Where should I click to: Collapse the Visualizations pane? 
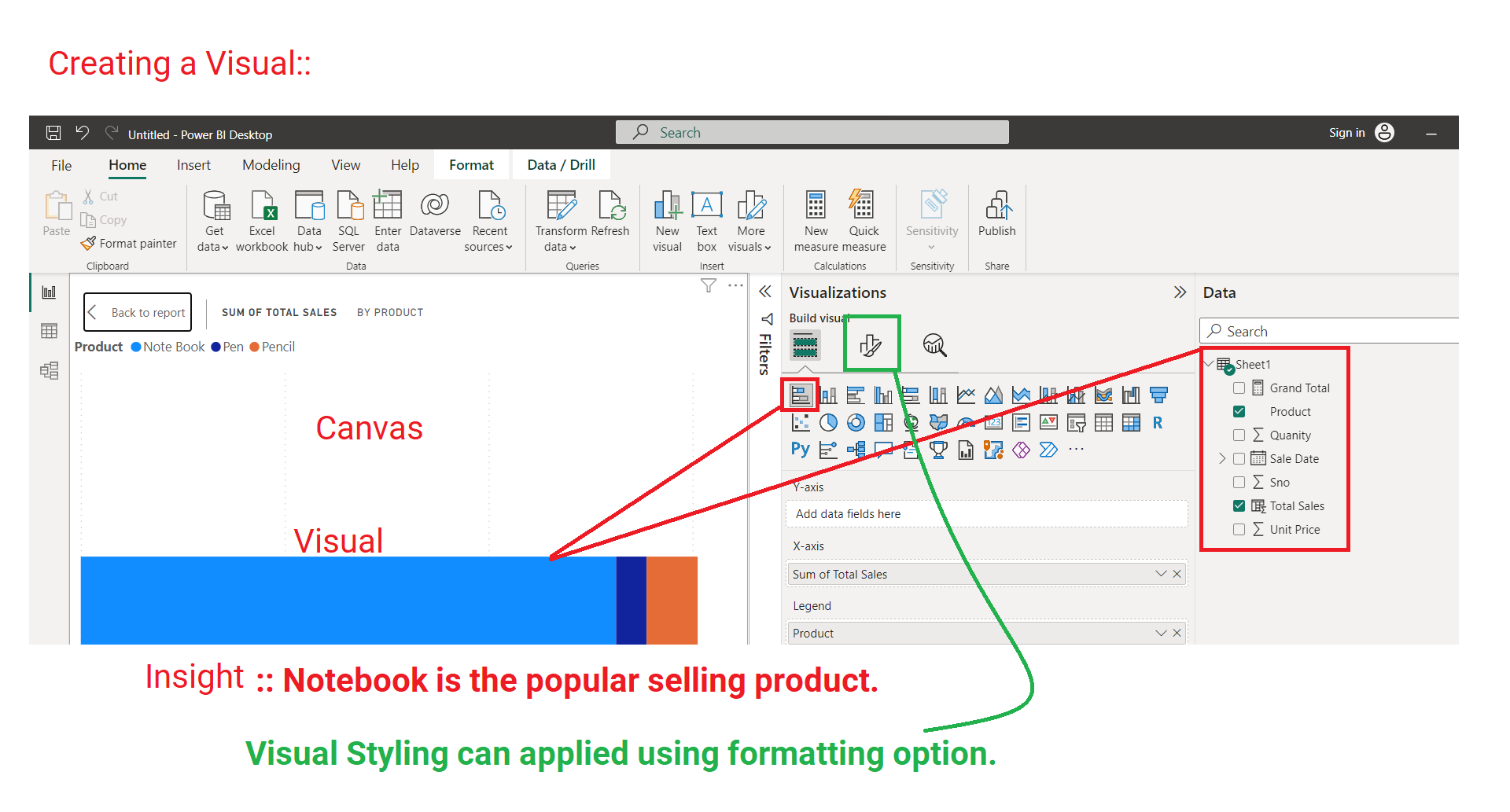(x=1180, y=292)
